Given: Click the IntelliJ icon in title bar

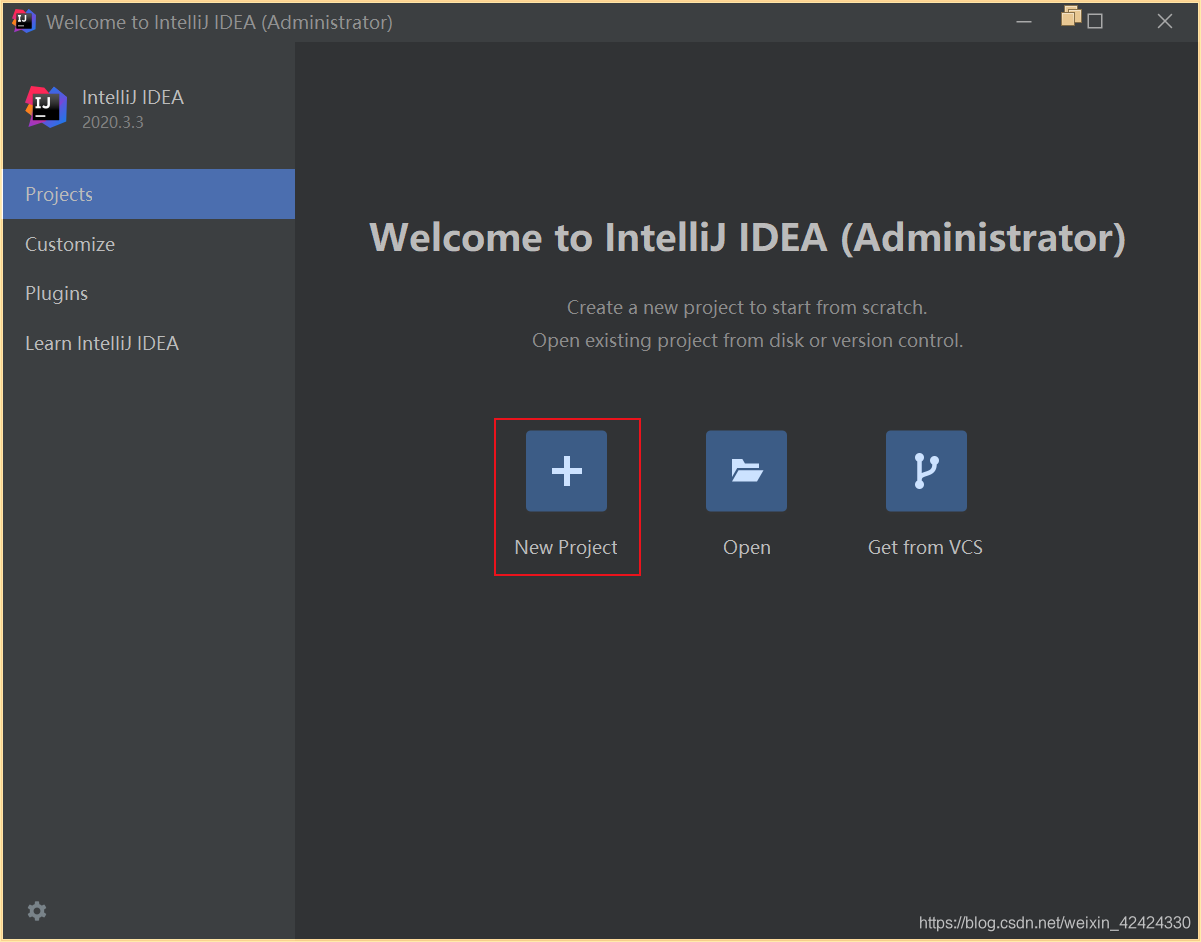Looking at the screenshot, I should coord(24,21).
